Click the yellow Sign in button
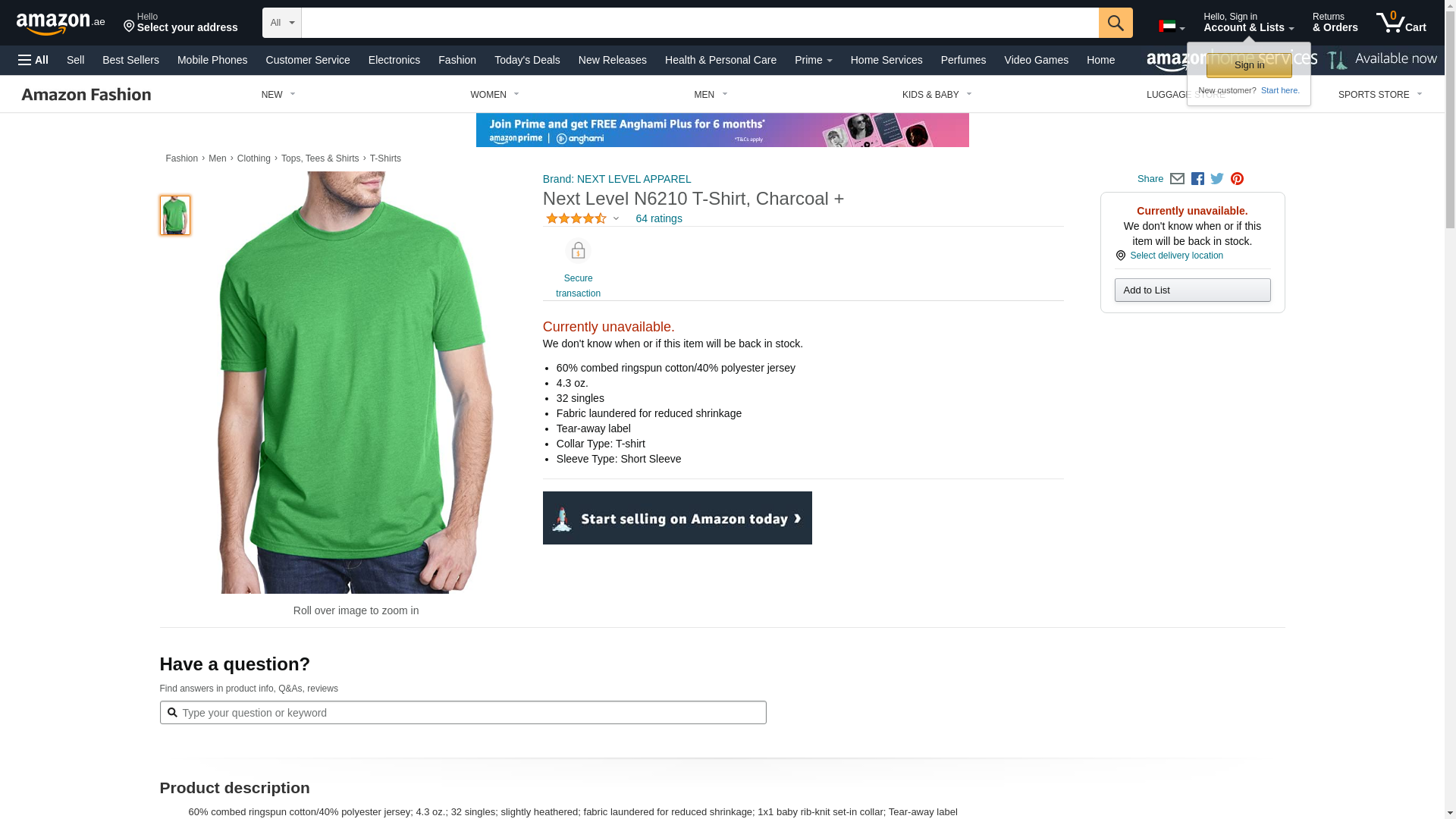This screenshot has width=1456, height=819. (x=1249, y=65)
